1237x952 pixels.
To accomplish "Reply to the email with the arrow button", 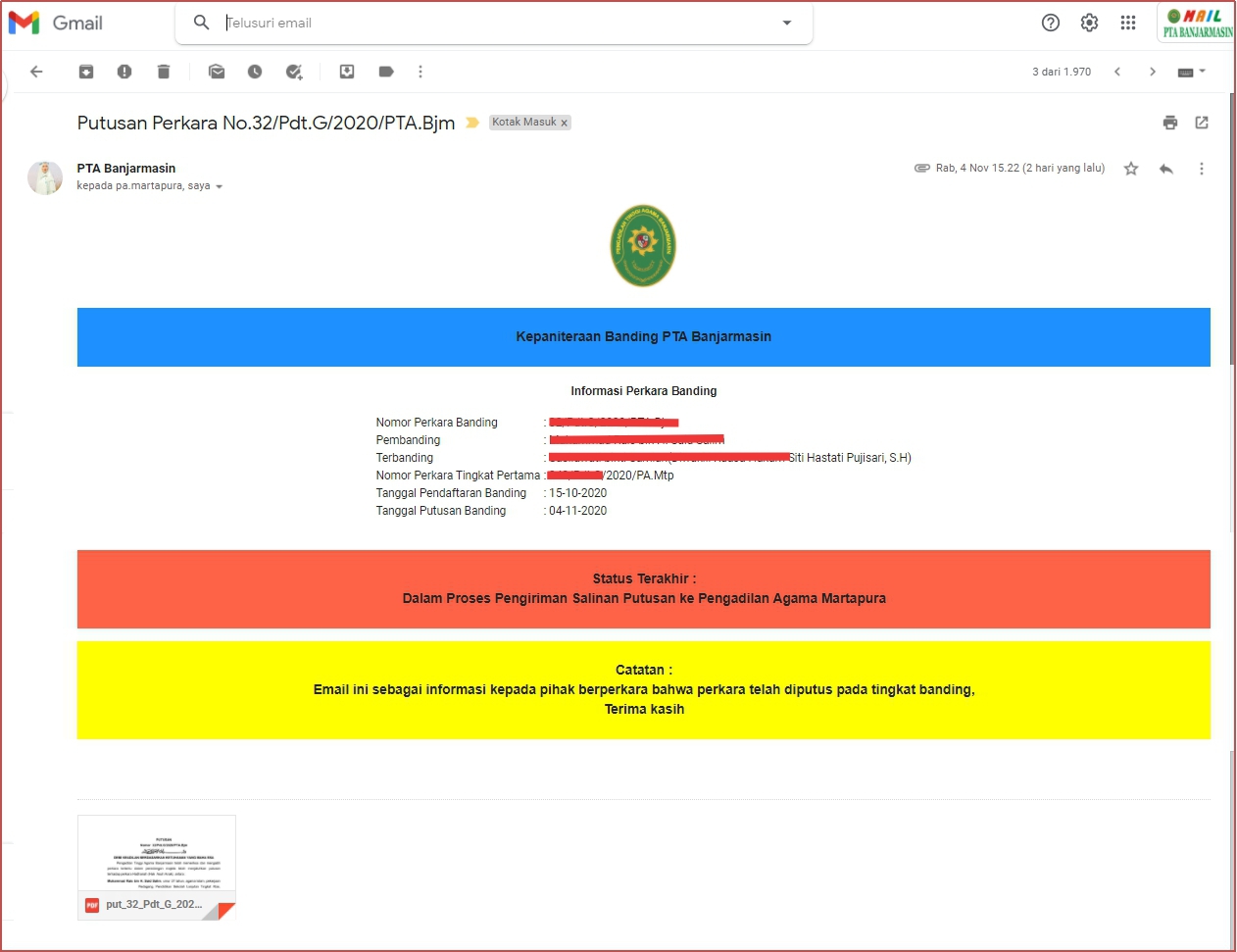I will click(x=1166, y=169).
